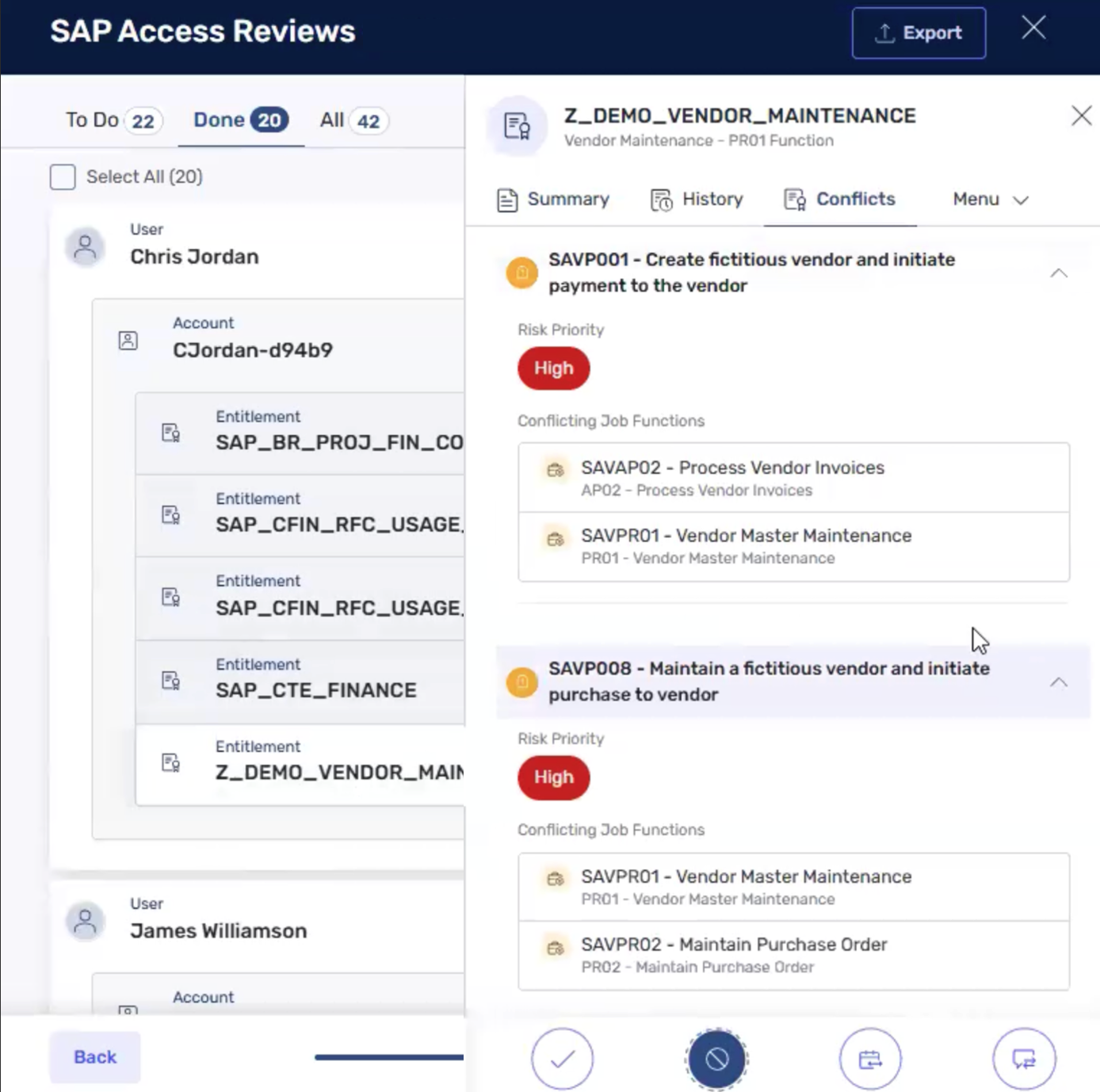Click the Export upload arrow icon
Image resolution: width=1100 pixels, height=1092 pixels.
point(884,33)
